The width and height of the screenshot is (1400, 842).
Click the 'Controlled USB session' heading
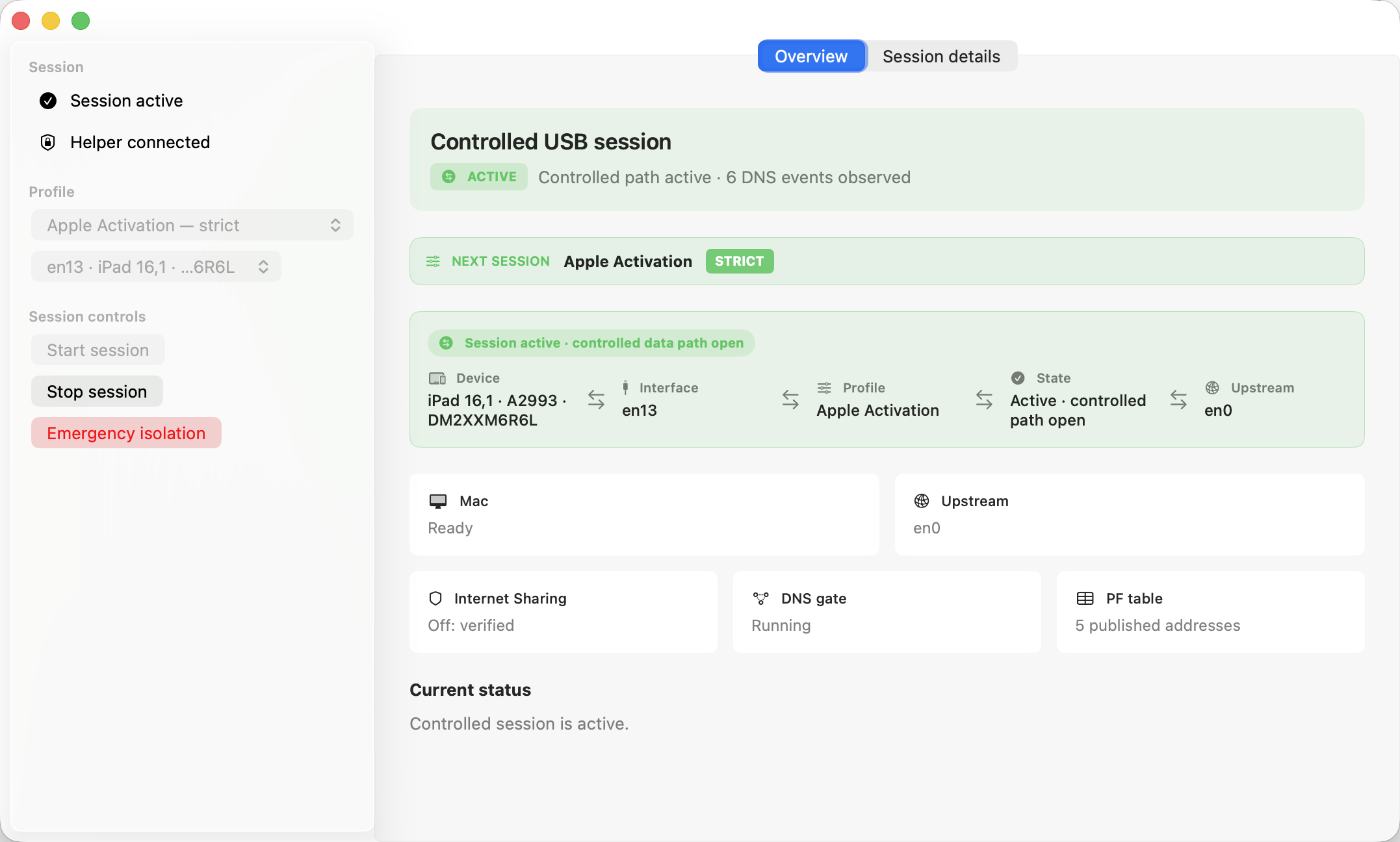pyautogui.click(x=551, y=142)
